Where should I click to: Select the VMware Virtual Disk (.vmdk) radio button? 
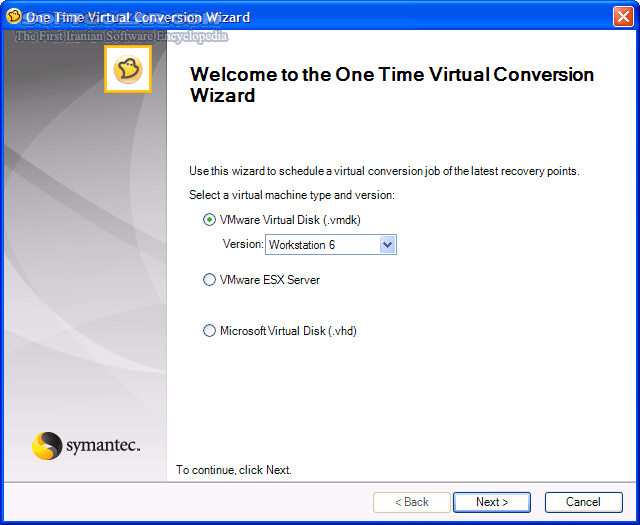tap(209, 220)
